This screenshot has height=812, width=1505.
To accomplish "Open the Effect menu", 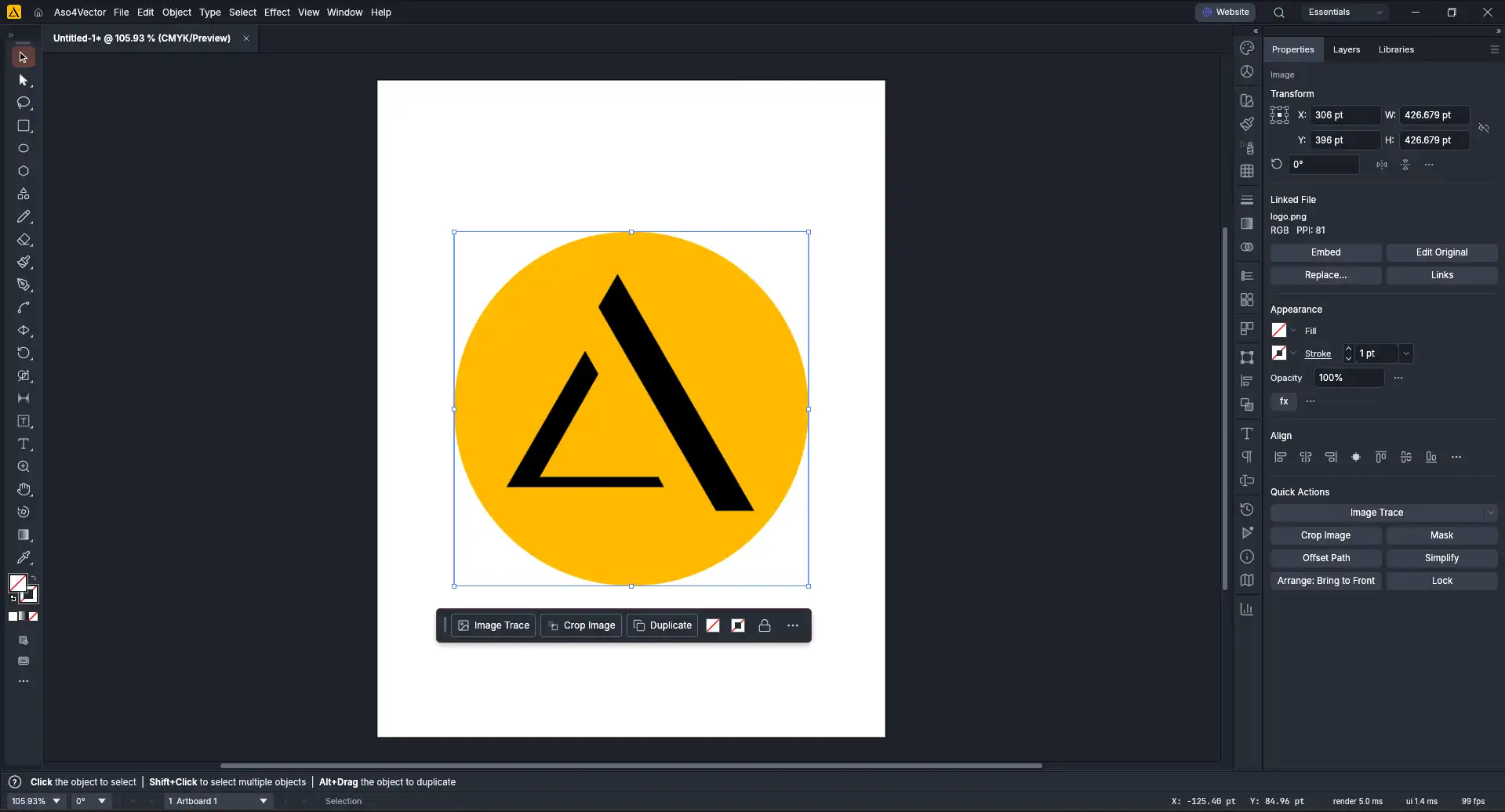I will pyautogui.click(x=277, y=13).
